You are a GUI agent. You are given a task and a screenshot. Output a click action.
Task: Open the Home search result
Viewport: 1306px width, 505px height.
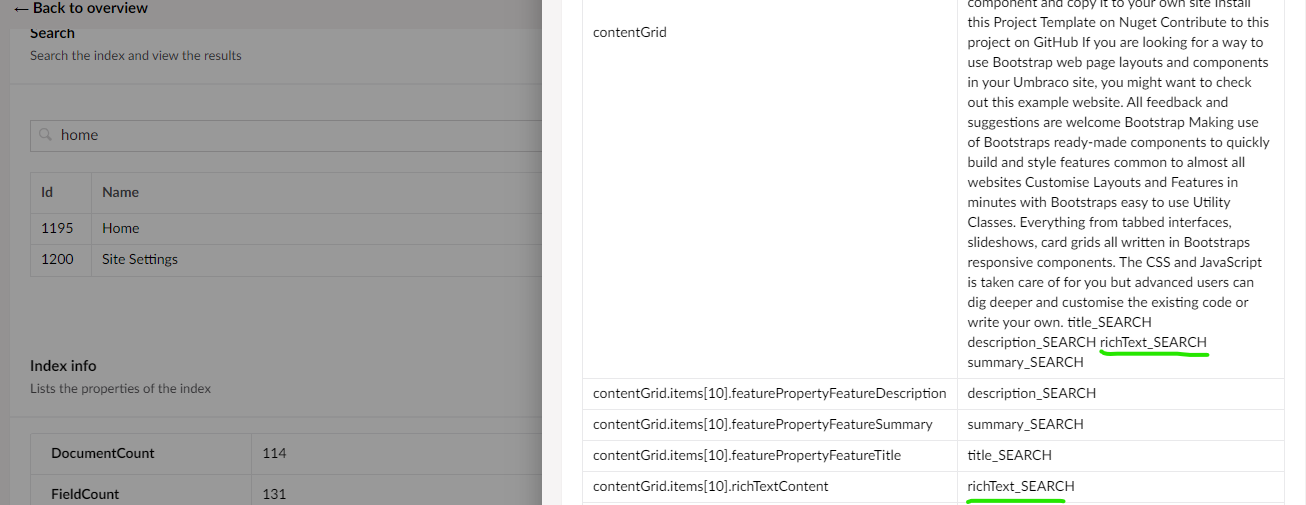(x=121, y=228)
